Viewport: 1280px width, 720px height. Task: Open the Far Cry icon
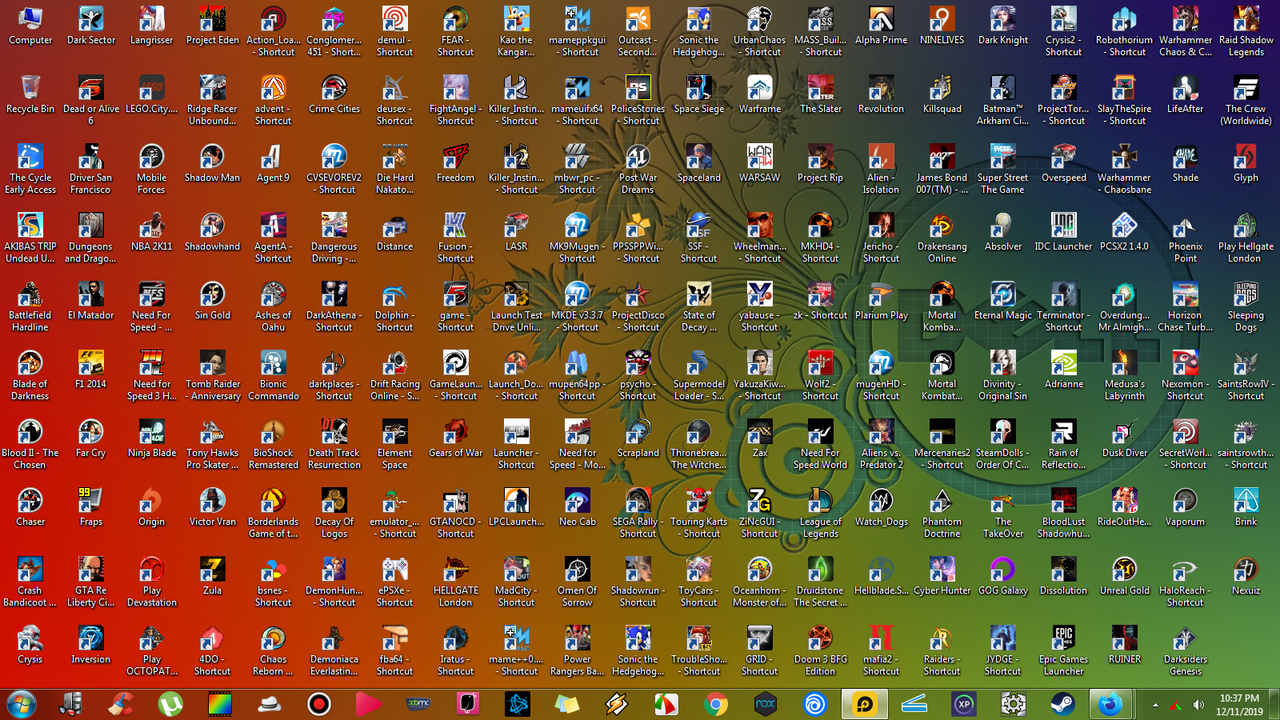coord(91,439)
